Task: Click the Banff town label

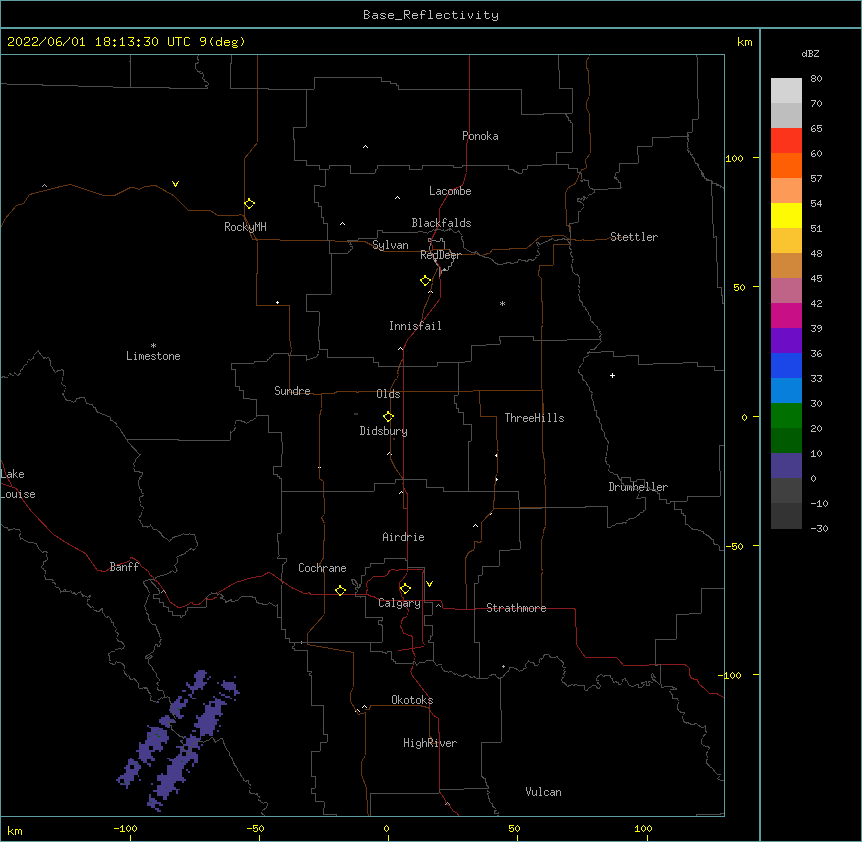Action: click(x=124, y=567)
